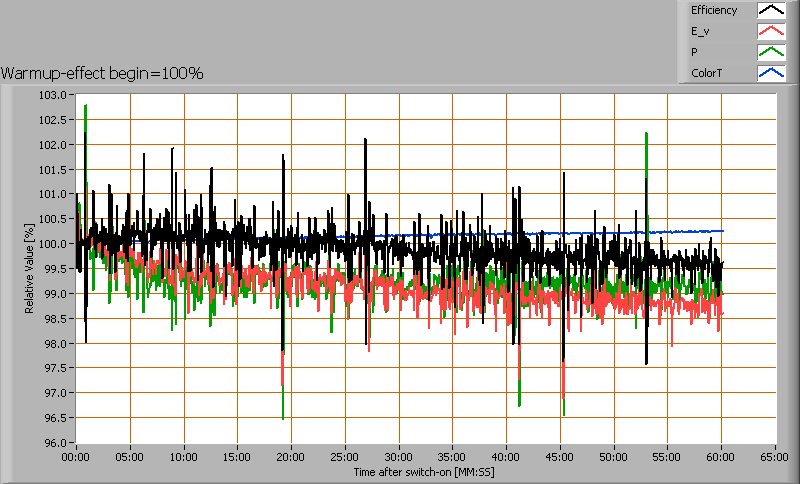
Task: Click the tall green spike peak near 53:00
Action: click(x=647, y=133)
